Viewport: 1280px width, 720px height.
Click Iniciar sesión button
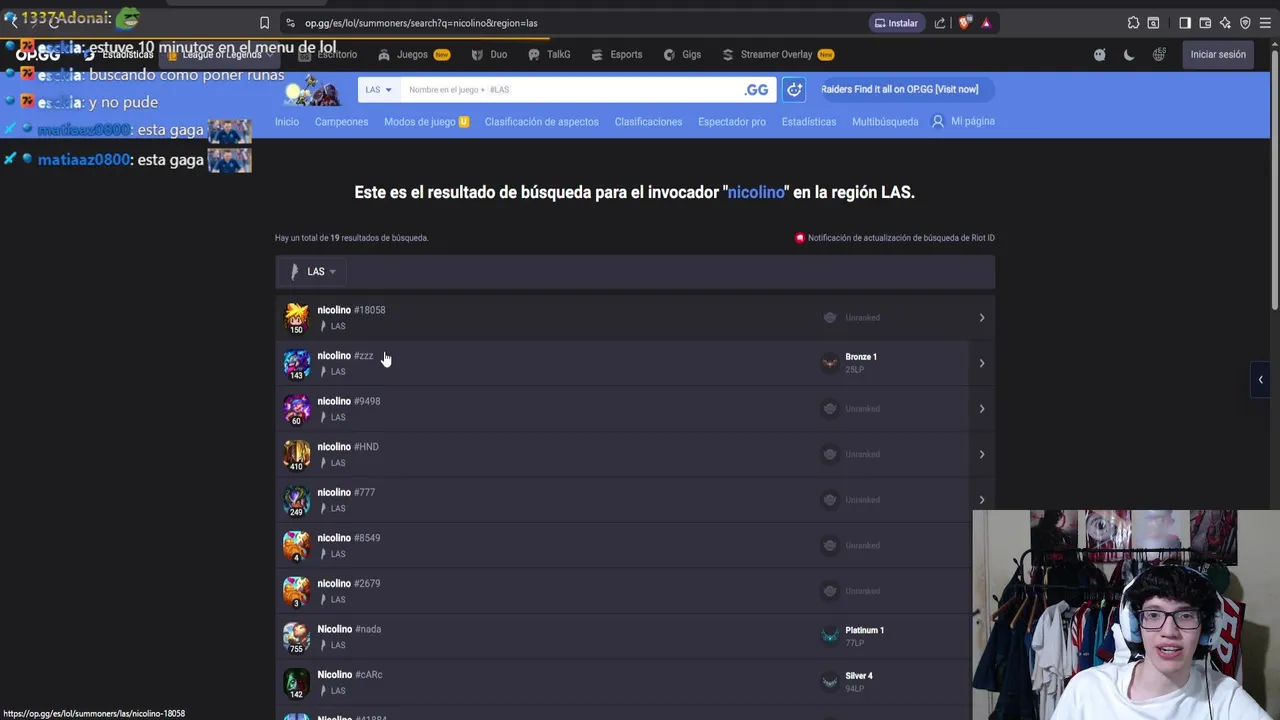(1218, 55)
